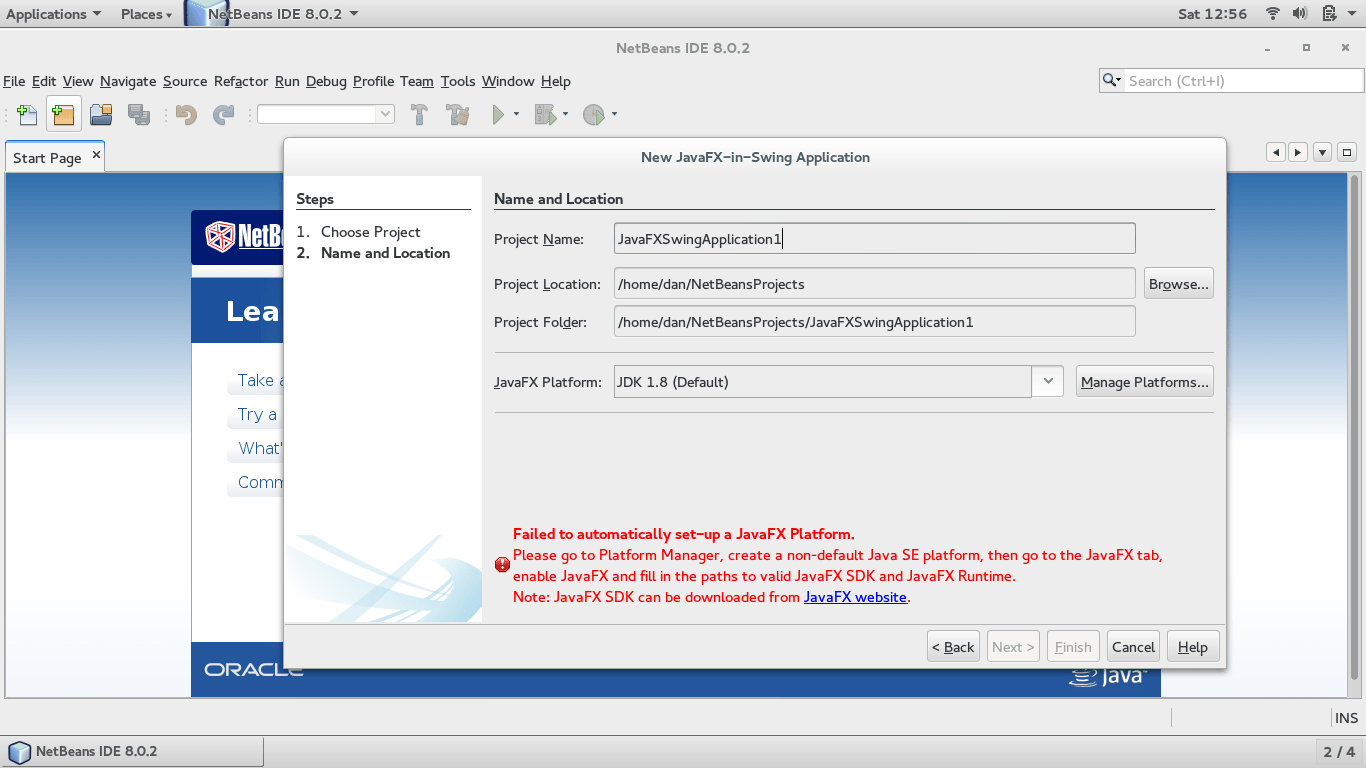Viewport: 1366px width, 768px height.
Task: Close the Start Page tab
Action: (97, 155)
